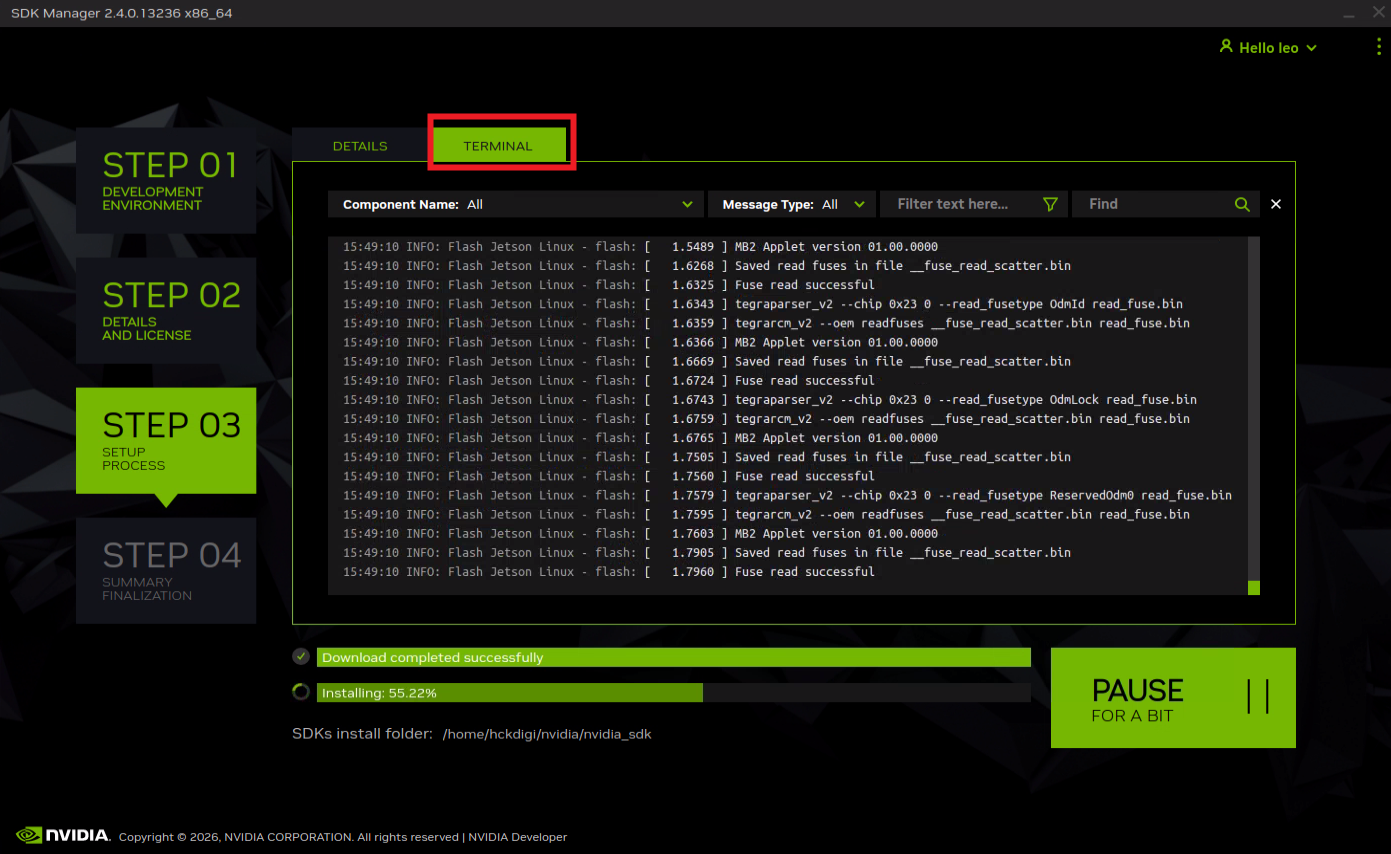Click the magnifier search icon beside Find
The image size is (1391, 854).
click(x=1242, y=204)
